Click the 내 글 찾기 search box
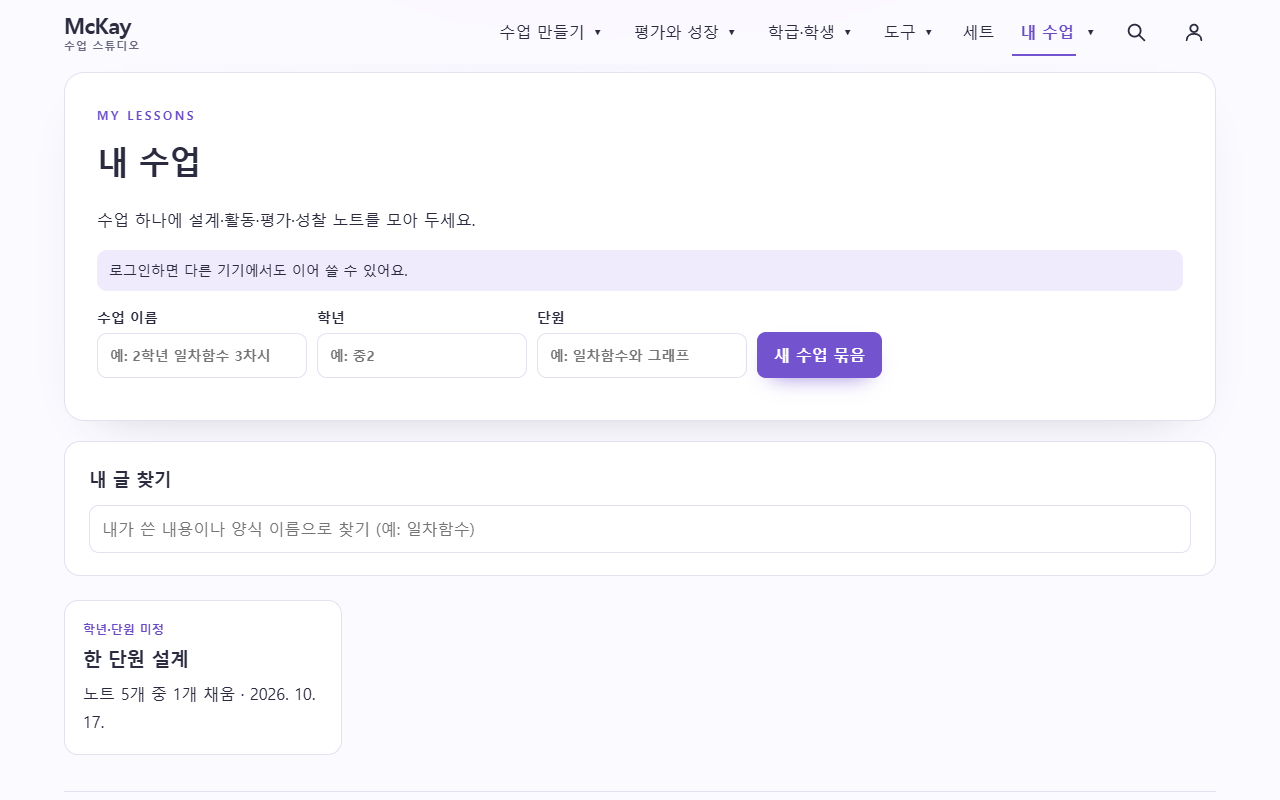1280x800 pixels. [640, 529]
